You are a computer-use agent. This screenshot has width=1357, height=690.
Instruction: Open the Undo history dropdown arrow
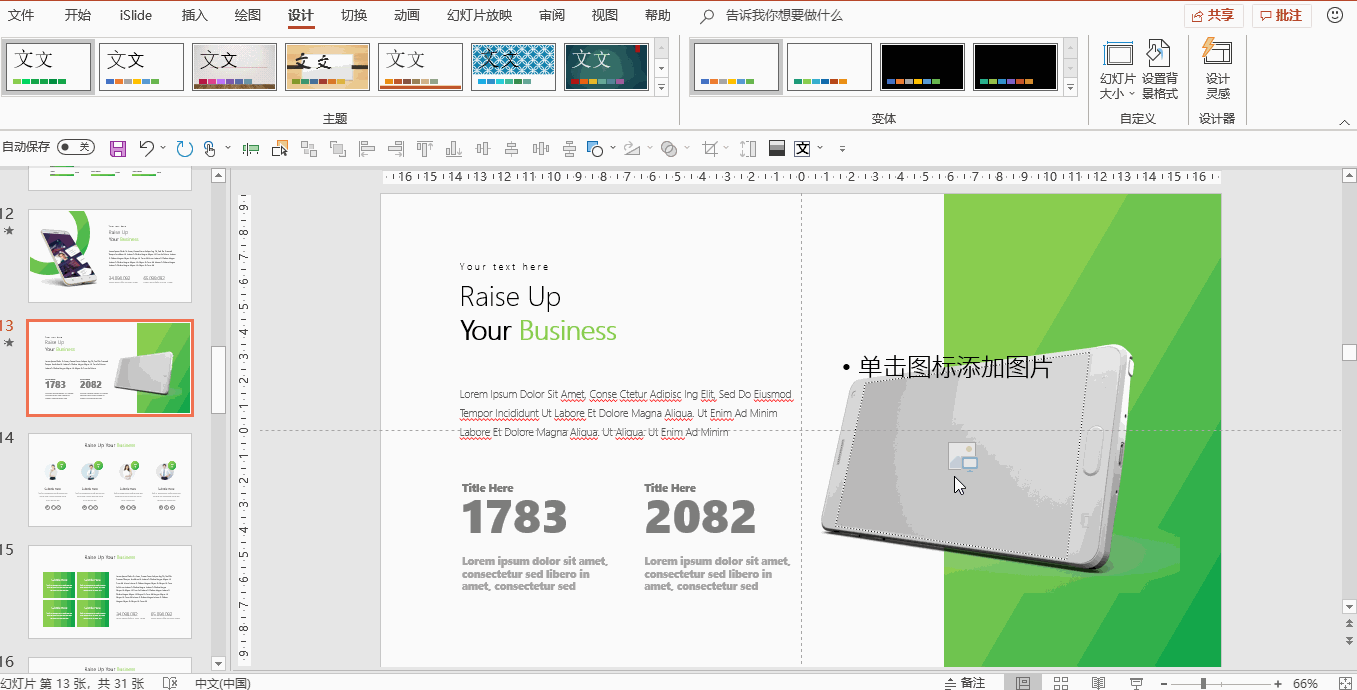(163, 149)
